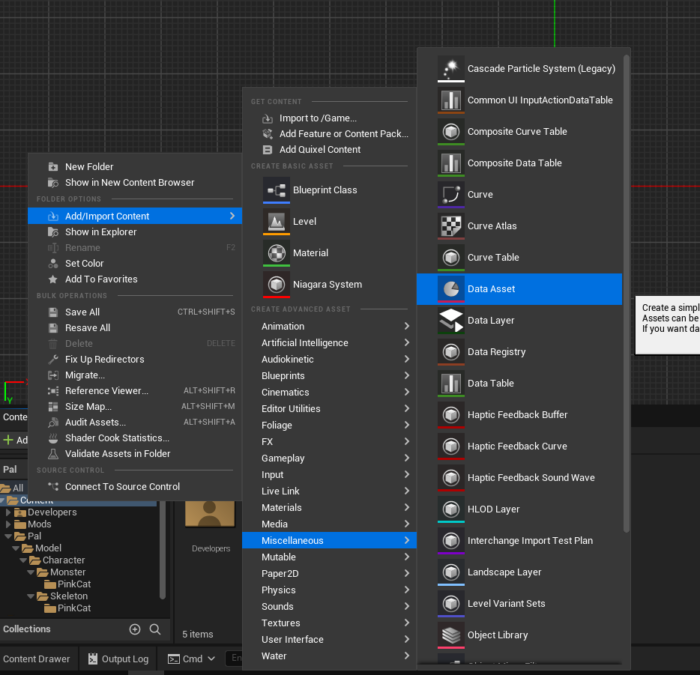Open the Audiokinetic submenu
The height and width of the screenshot is (675, 700).
pos(329,359)
